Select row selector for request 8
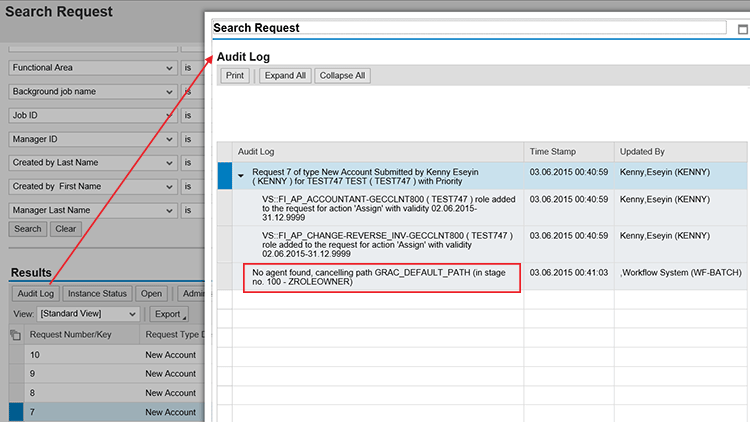 [x=15, y=393]
